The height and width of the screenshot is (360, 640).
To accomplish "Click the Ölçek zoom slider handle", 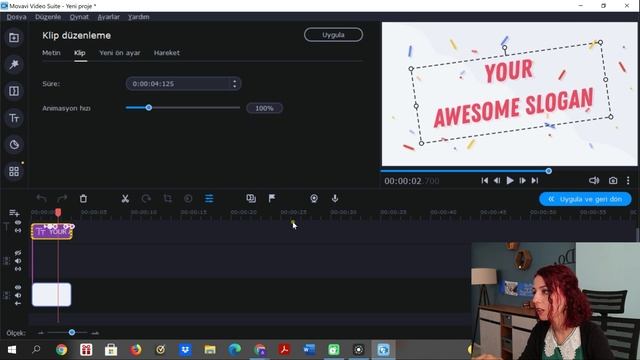I will [x=72, y=333].
